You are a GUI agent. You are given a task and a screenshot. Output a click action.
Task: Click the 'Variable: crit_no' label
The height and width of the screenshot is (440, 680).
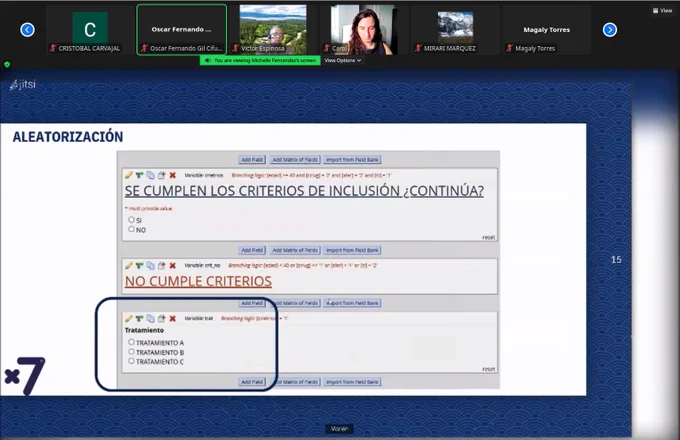click(x=202, y=265)
